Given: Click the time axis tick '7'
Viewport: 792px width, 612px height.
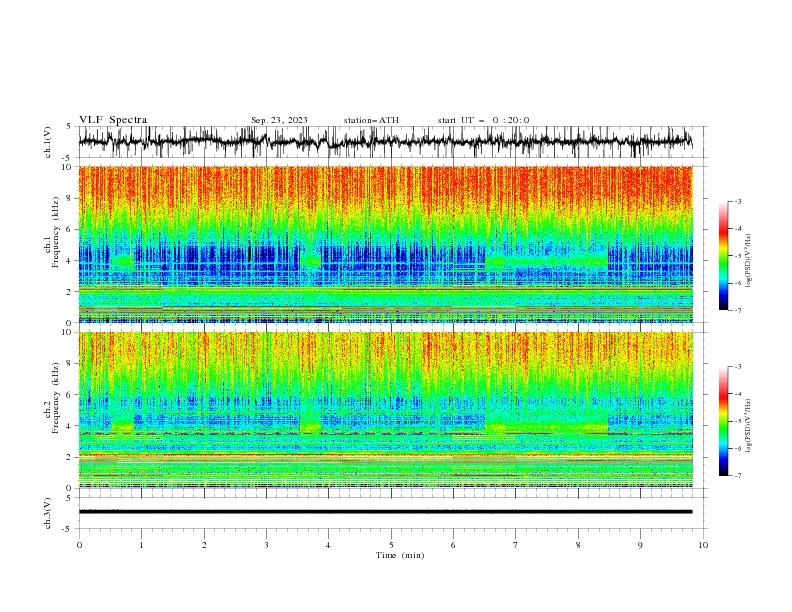Looking at the screenshot, I should [516, 545].
